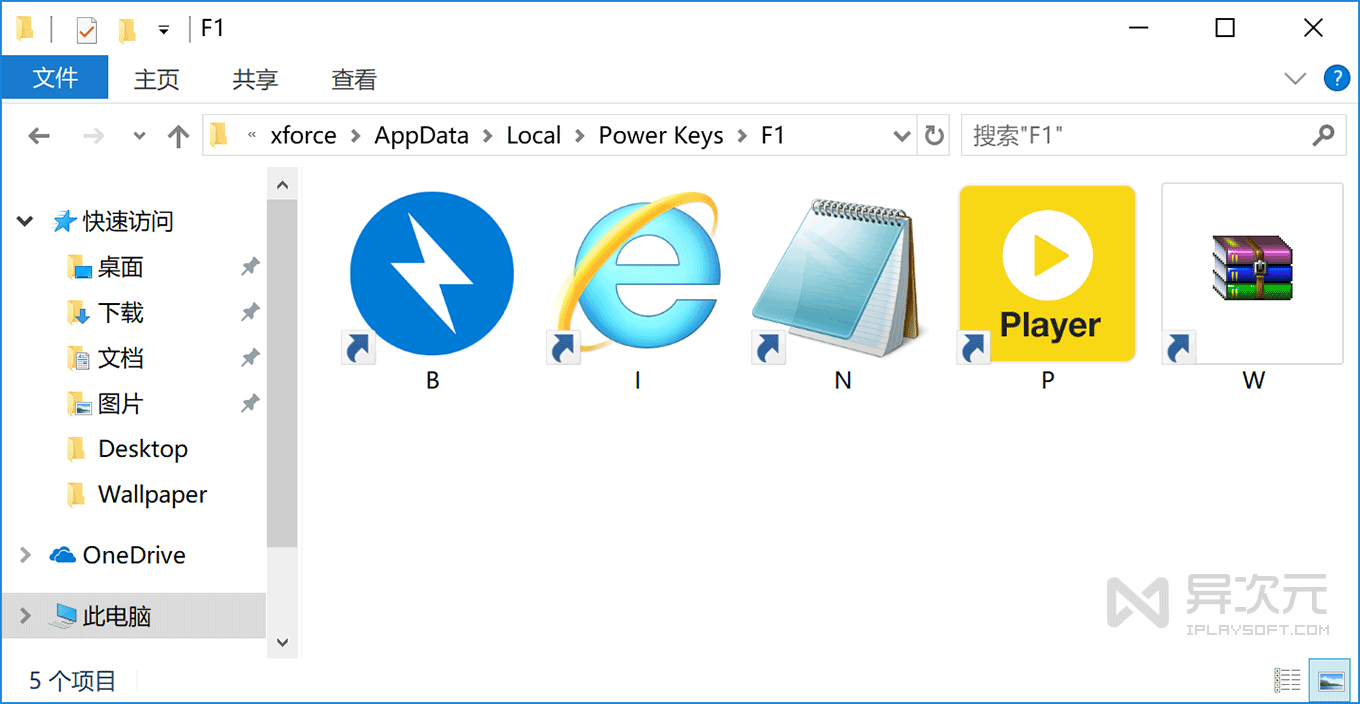Switch to large icons view in status bar
The width and height of the screenshot is (1360, 704).
pos(1330,679)
